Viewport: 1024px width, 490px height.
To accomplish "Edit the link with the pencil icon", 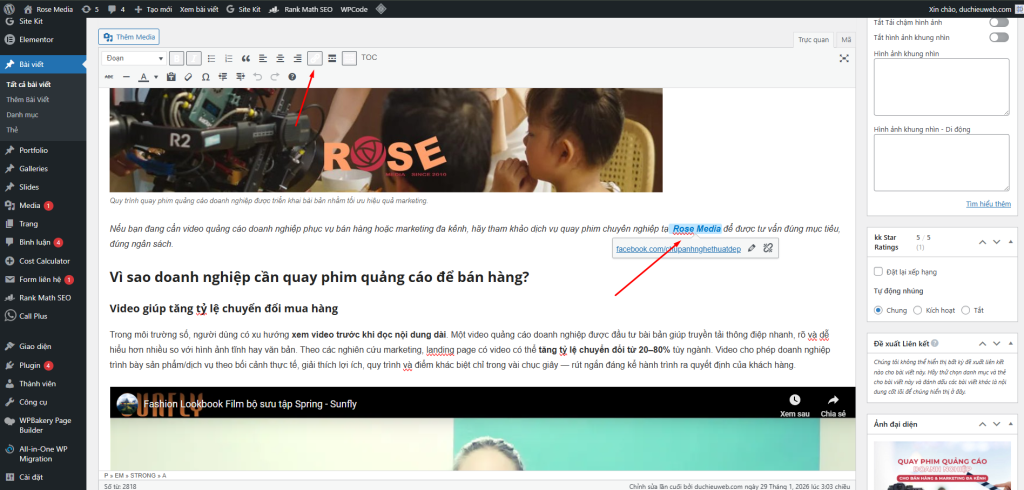I will (752, 248).
